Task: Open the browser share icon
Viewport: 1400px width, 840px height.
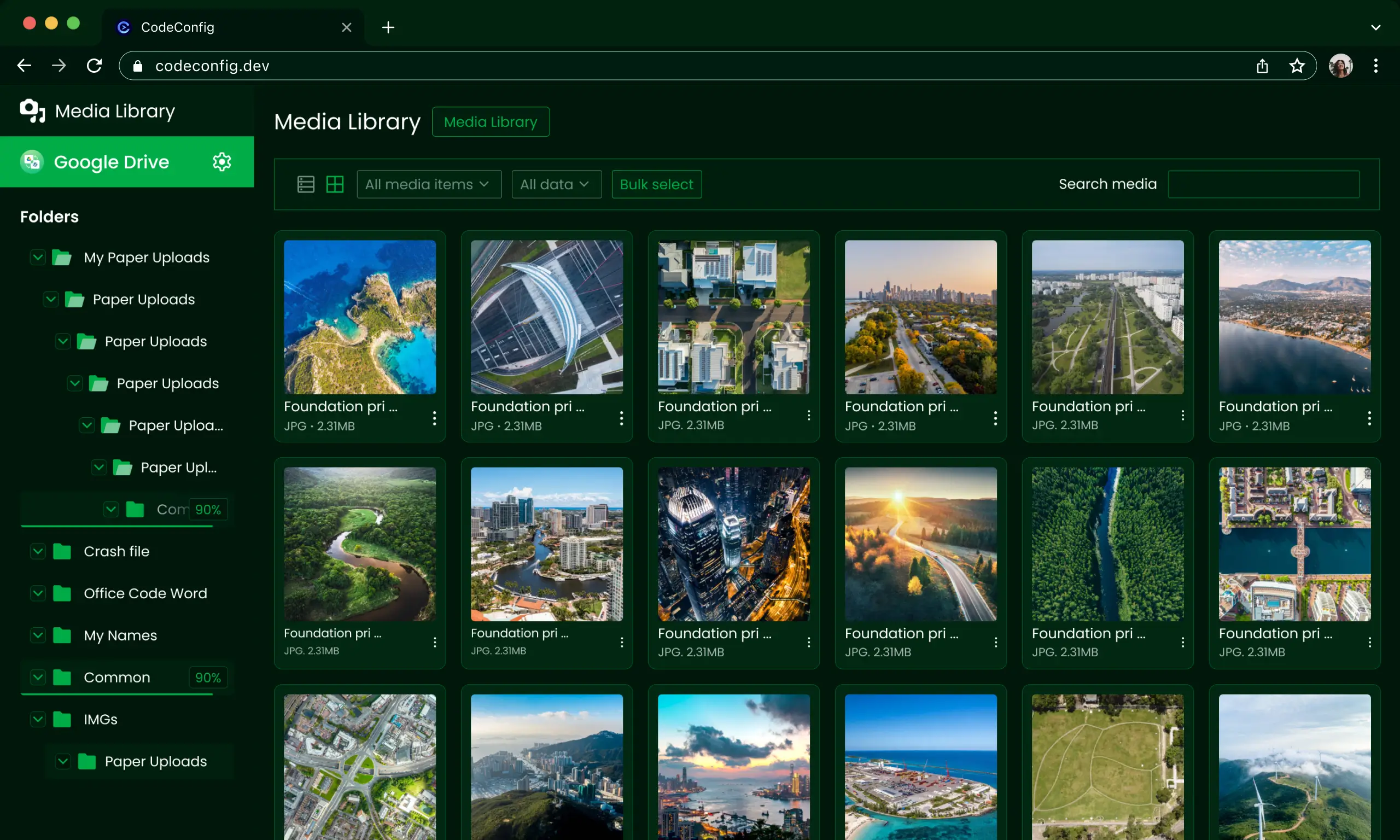Action: (x=1262, y=66)
